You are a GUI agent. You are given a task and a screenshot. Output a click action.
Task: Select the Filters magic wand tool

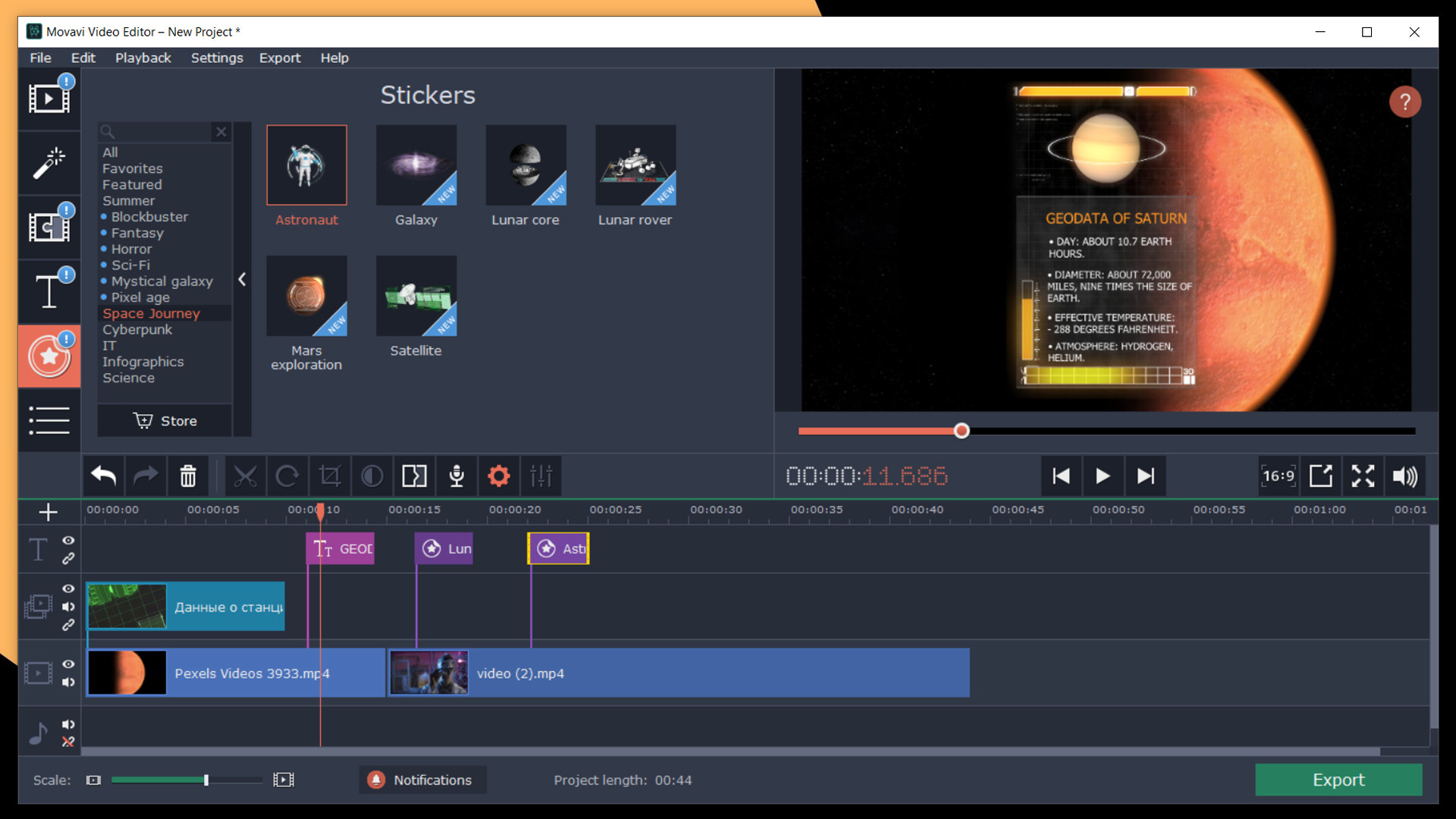(49, 162)
